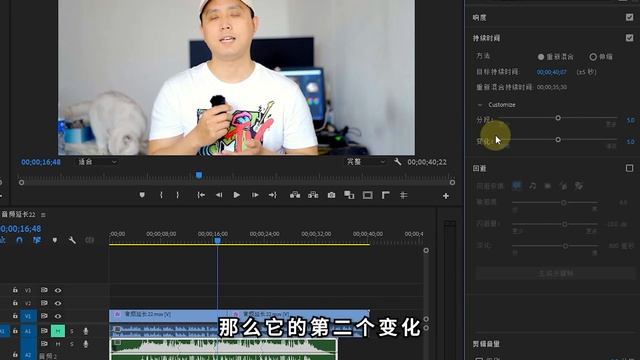Click the 分段 value 5.0
This screenshot has width=640, height=360.
[x=631, y=120]
